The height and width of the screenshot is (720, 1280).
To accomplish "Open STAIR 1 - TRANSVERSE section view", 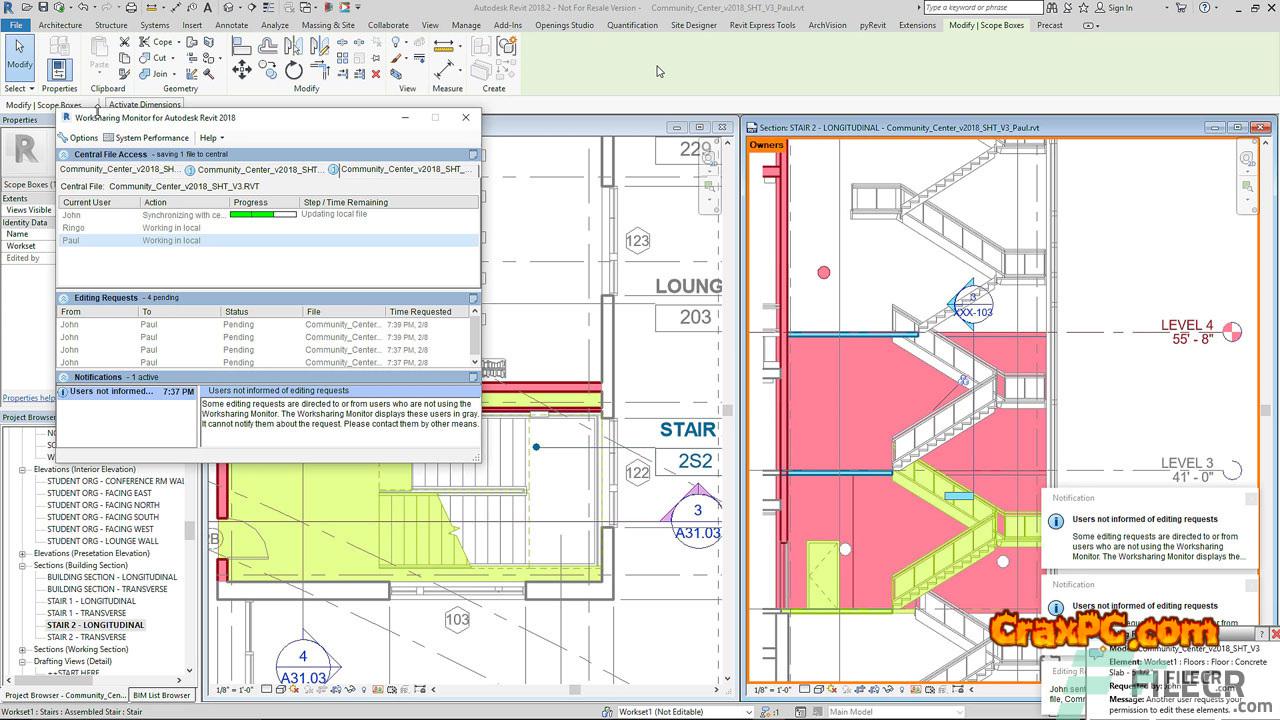I will pos(86,613).
